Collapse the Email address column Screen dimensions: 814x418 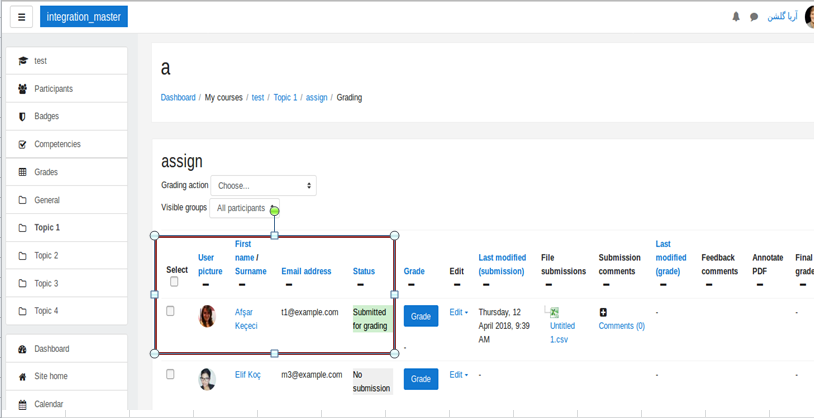tap(289, 285)
